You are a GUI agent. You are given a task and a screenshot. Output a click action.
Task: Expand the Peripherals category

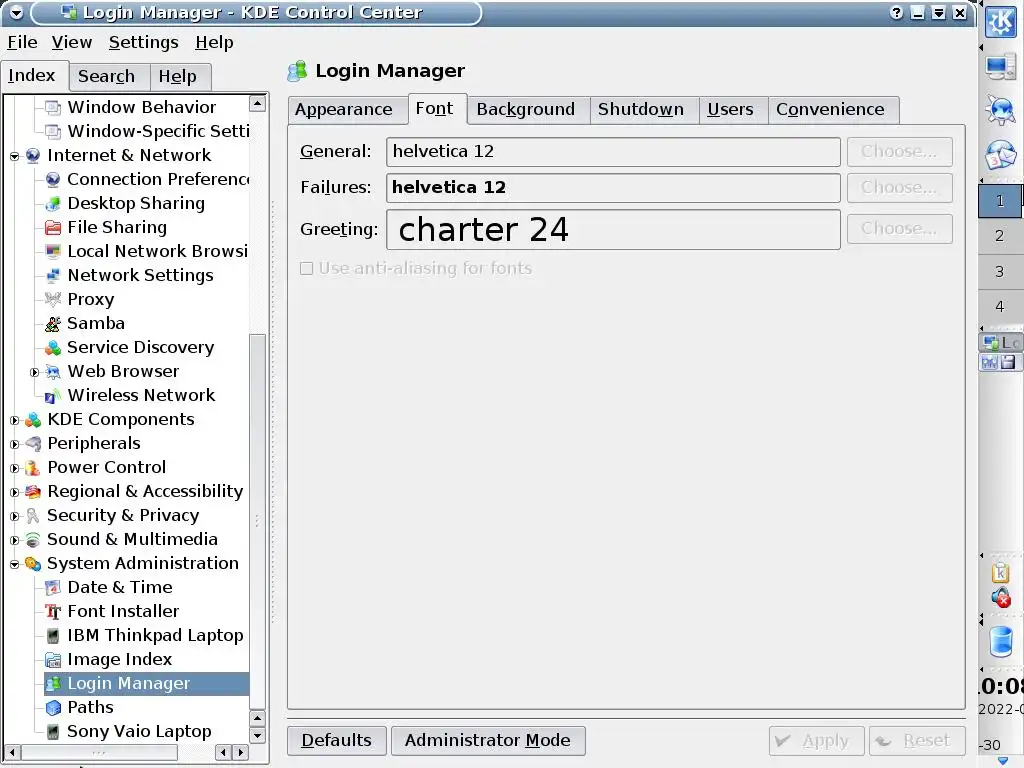tap(14, 444)
